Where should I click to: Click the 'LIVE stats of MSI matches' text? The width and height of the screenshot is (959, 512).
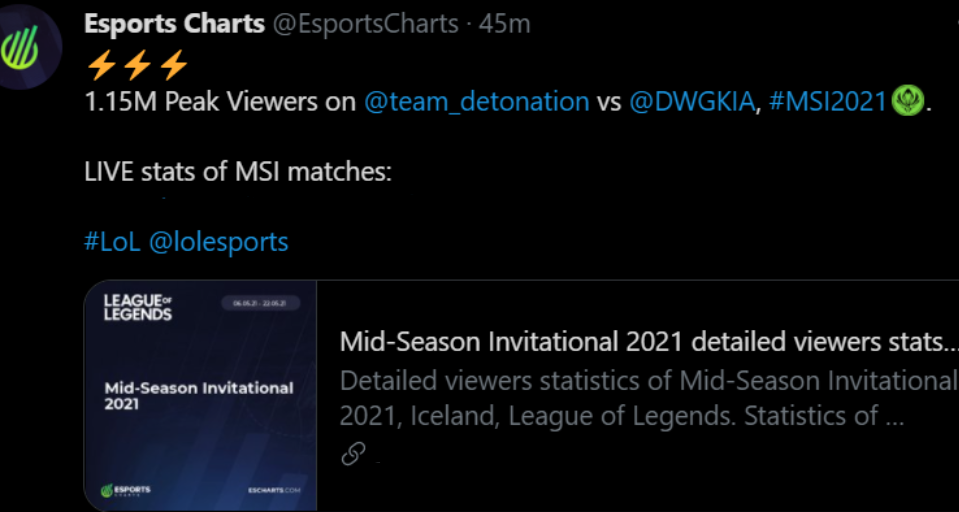[x=238, y=173]
